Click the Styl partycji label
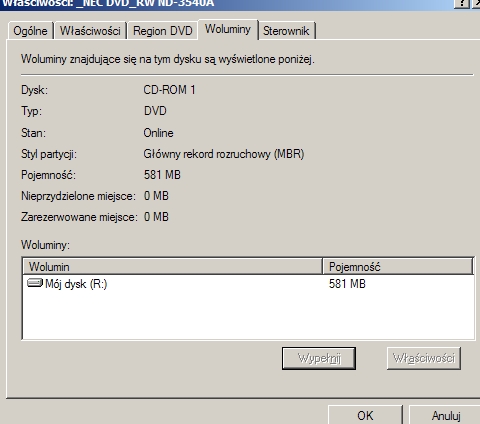 49,154
